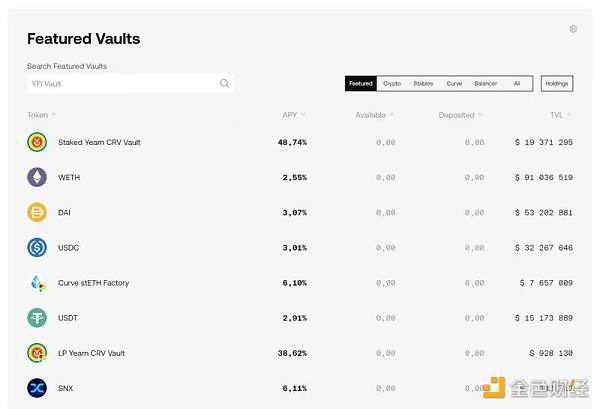Viewport: 600px width, 409px height.
Task: Click the DAI token icon
Action: click(37, 212)
